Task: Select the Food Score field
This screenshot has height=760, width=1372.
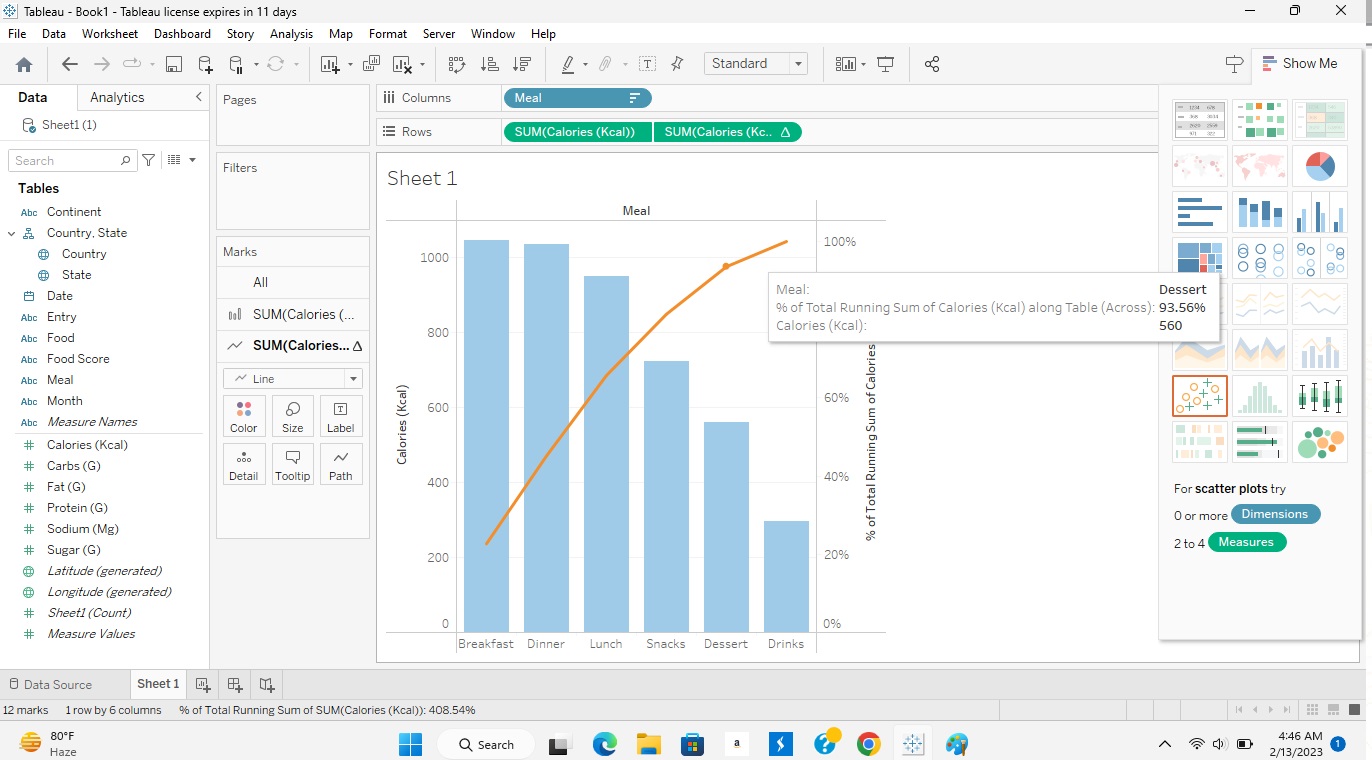Action: (x=78, y=359)
